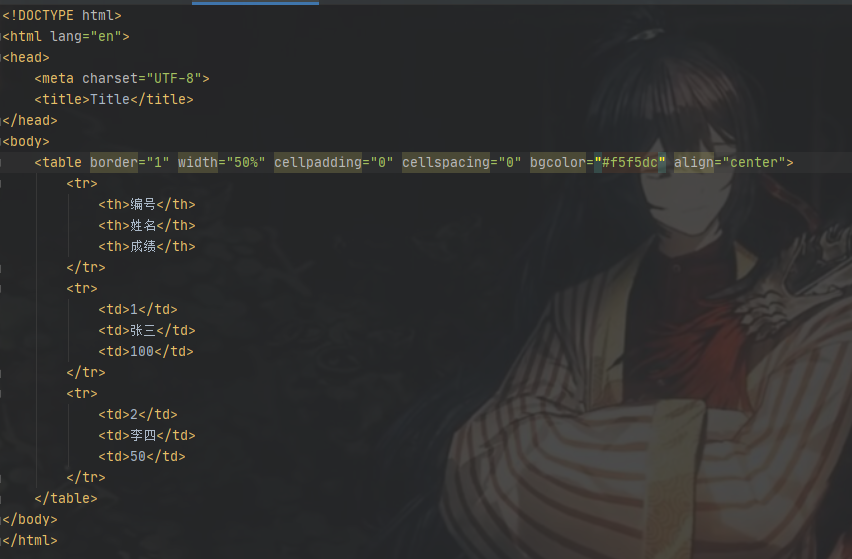Collapse the body element fold marker
This screenshot has height=559, width=852.
[1, 142]
